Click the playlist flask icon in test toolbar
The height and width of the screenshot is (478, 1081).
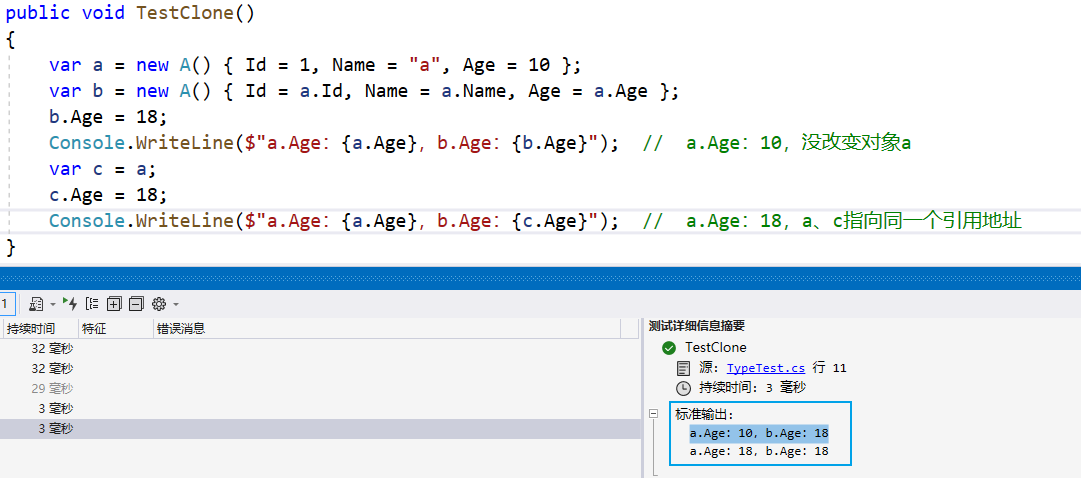tap(36, 303)
